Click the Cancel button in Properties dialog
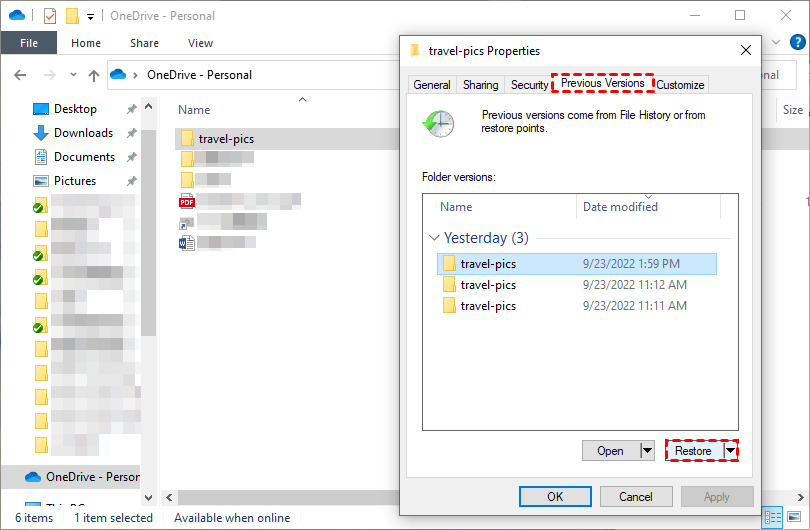The height and width of the screenshot is (530, 810). coord(636,496)
